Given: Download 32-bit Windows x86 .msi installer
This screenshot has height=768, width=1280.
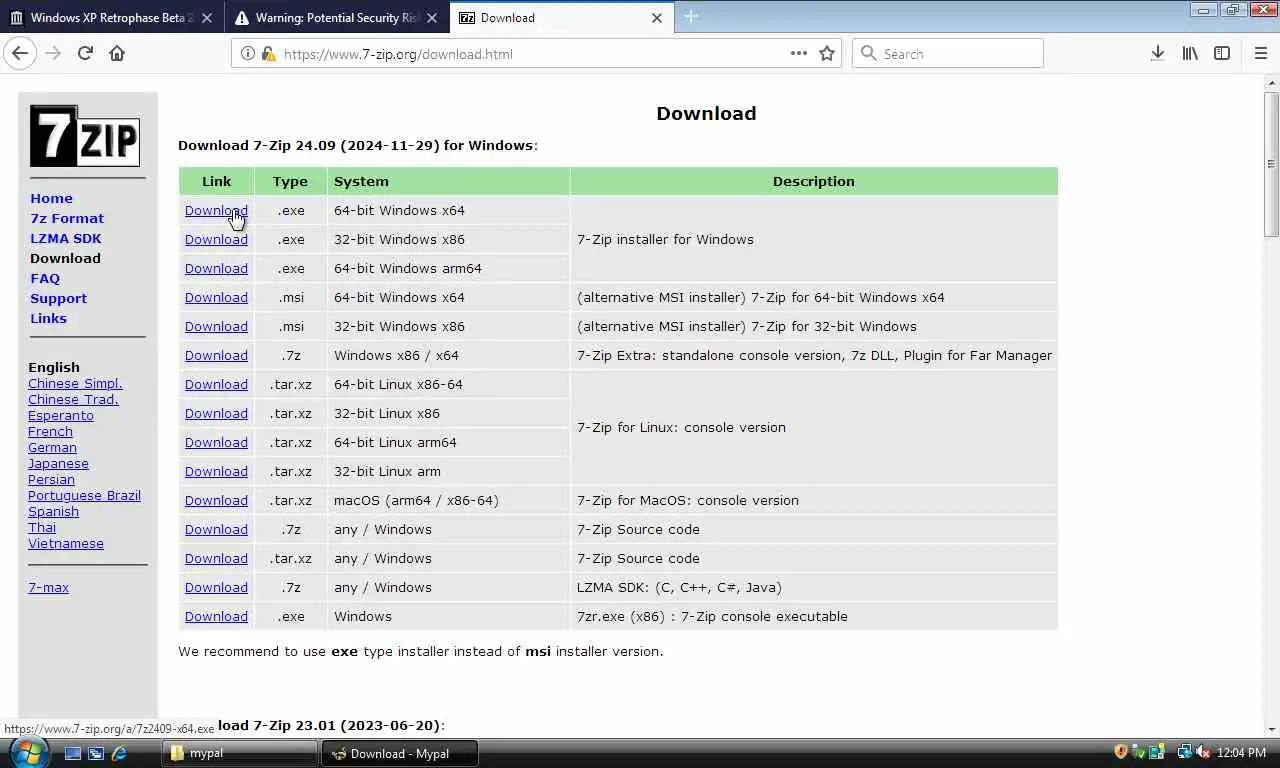Looking at the screenshot, I should click(216, 326).
